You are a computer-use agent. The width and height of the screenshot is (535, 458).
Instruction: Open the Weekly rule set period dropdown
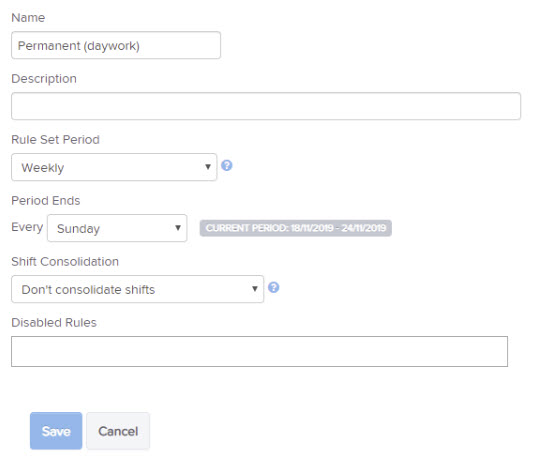click(114, 167)
